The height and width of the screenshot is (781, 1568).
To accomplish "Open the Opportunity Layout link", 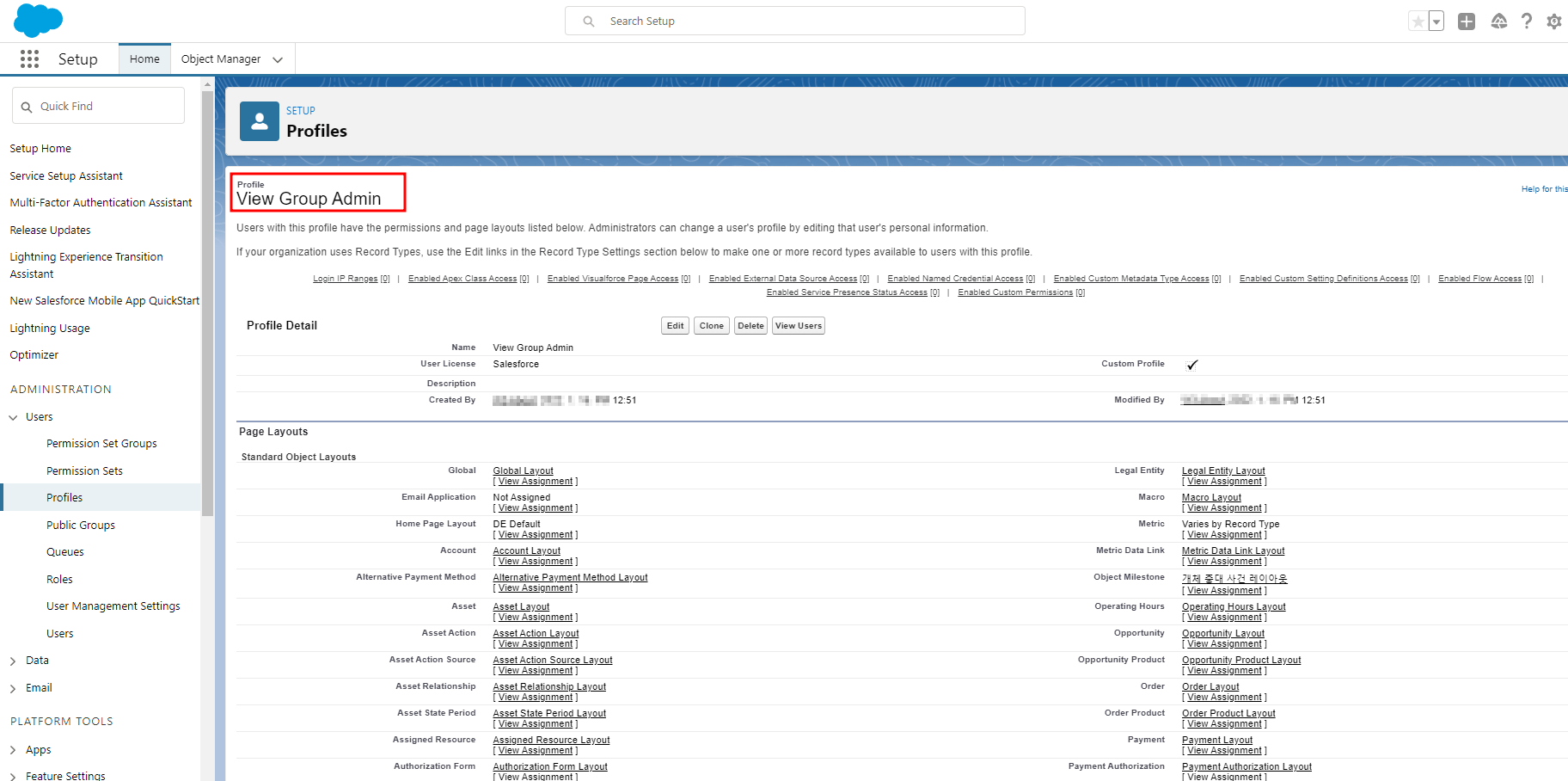I will [x=1222, y=633].
